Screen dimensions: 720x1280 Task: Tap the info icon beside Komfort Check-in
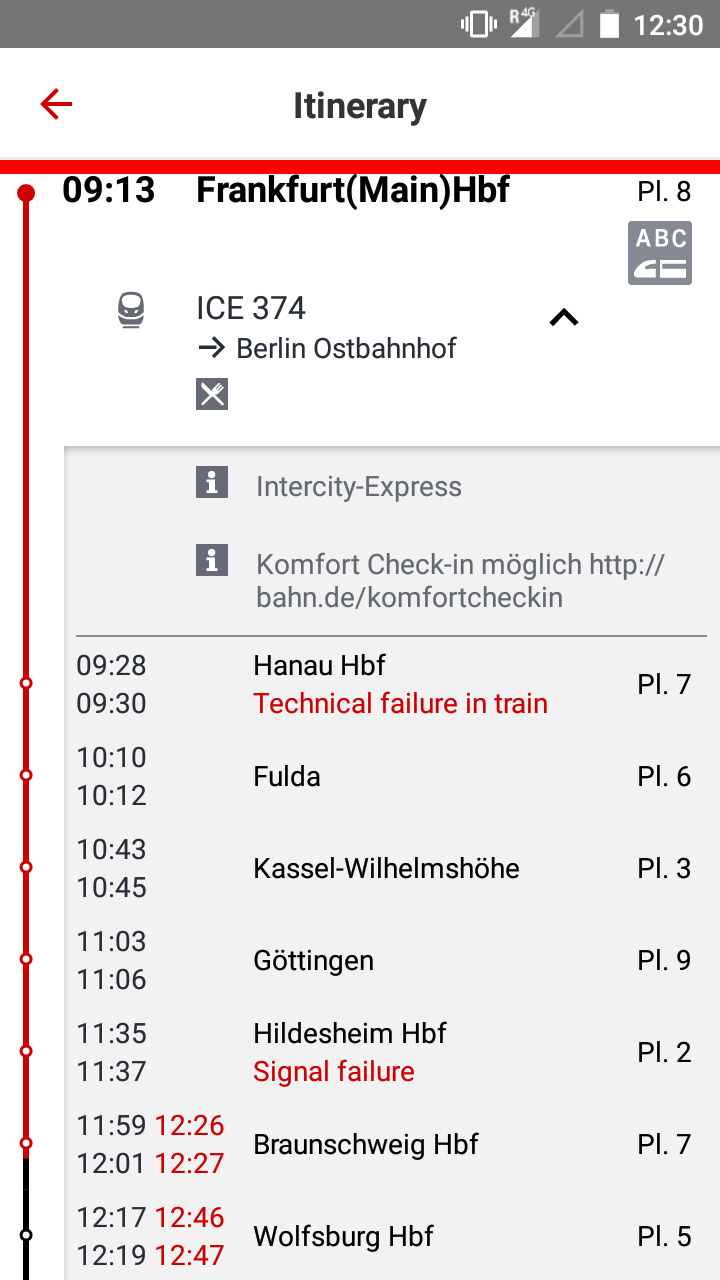(211, 561)
